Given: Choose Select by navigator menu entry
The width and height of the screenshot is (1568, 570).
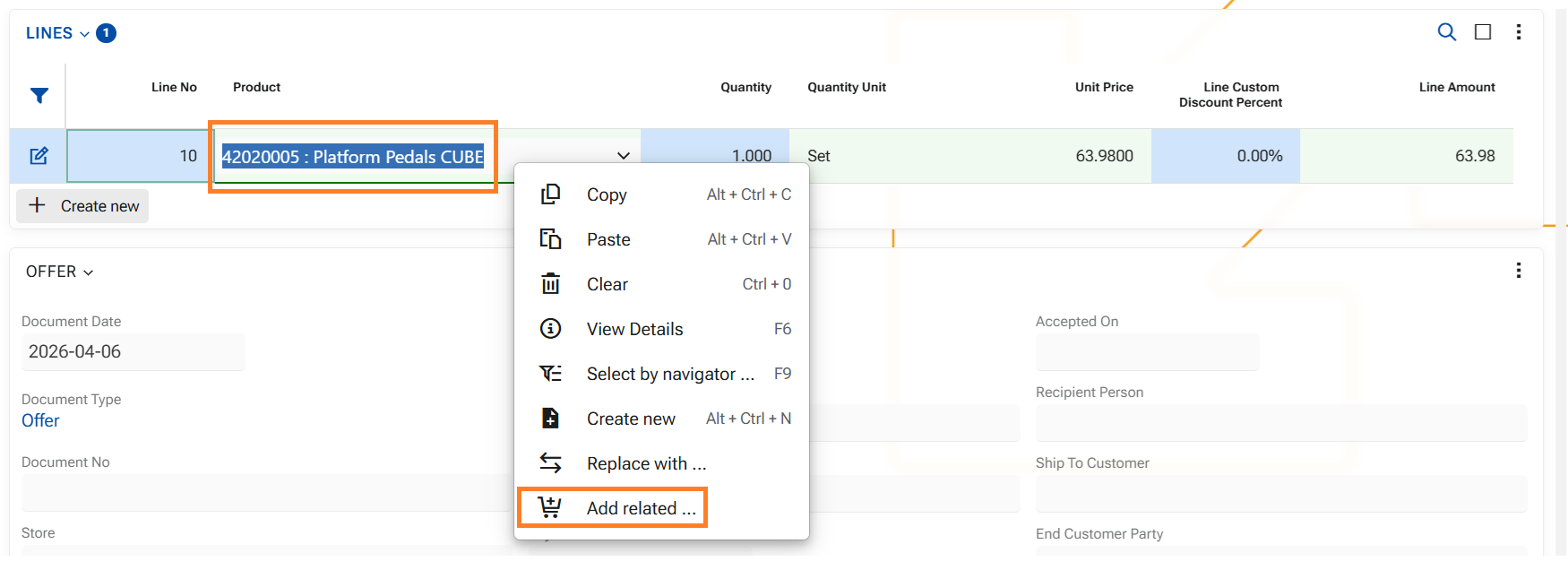Looking at the screenshot, I should [669, 374].
